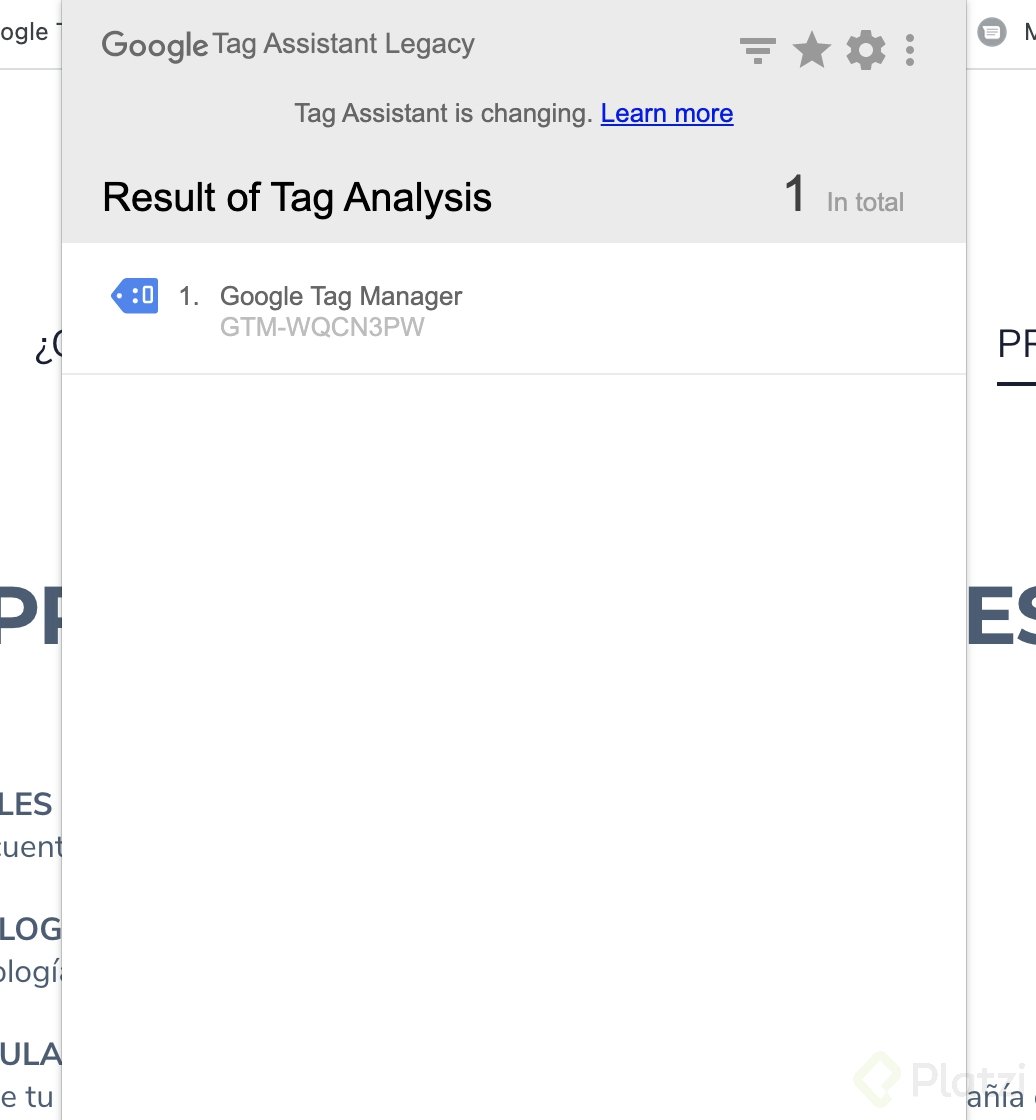
Task: Click the GTM-WQCN3PW container ID
Action: coord(322,328)
